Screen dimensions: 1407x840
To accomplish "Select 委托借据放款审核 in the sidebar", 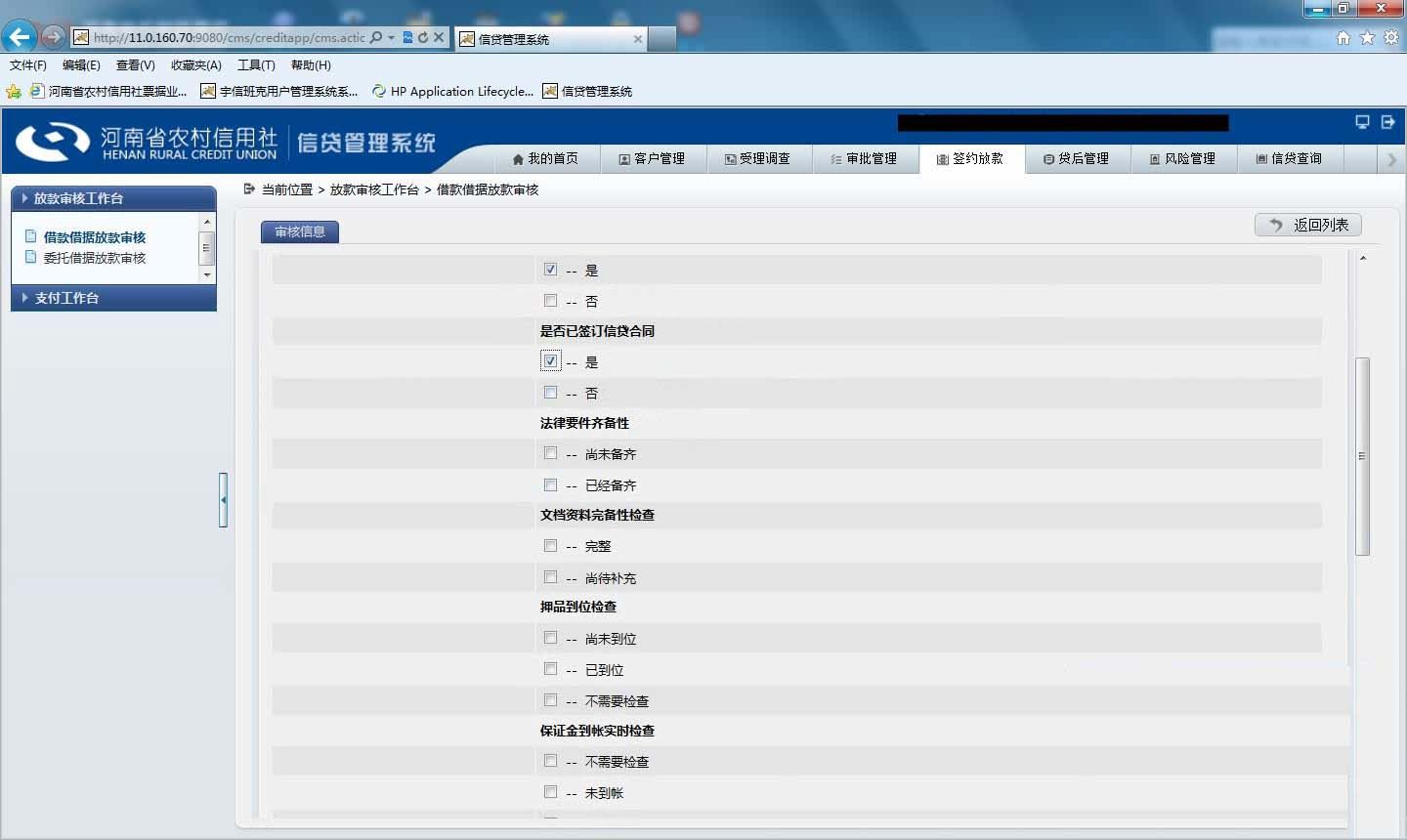I will [x=95, y=258].
